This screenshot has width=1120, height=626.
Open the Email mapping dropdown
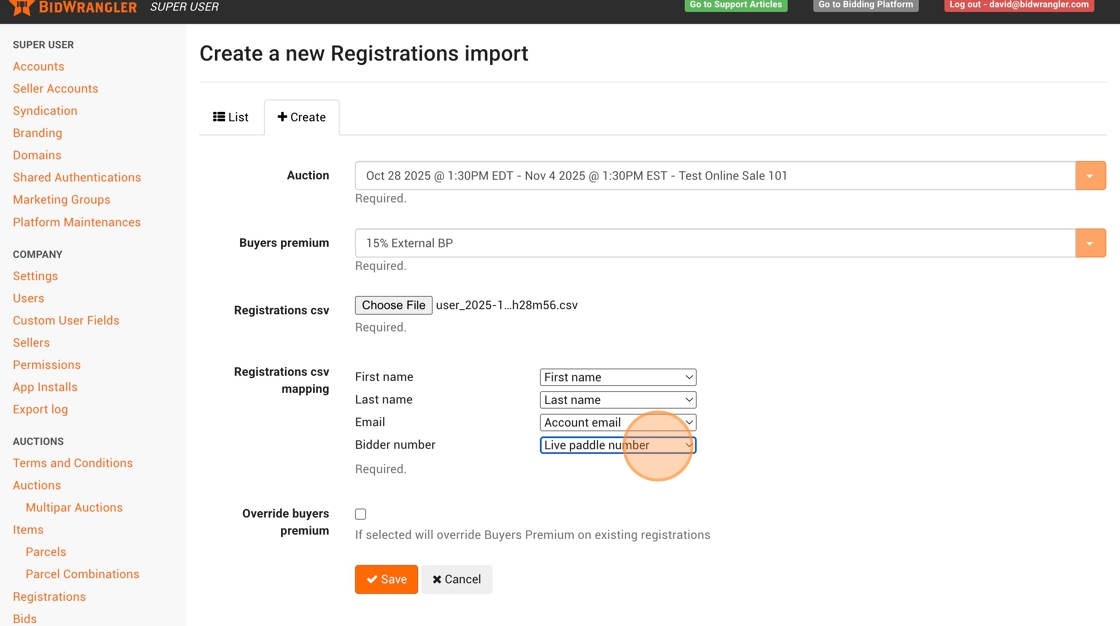click(618, 423)
